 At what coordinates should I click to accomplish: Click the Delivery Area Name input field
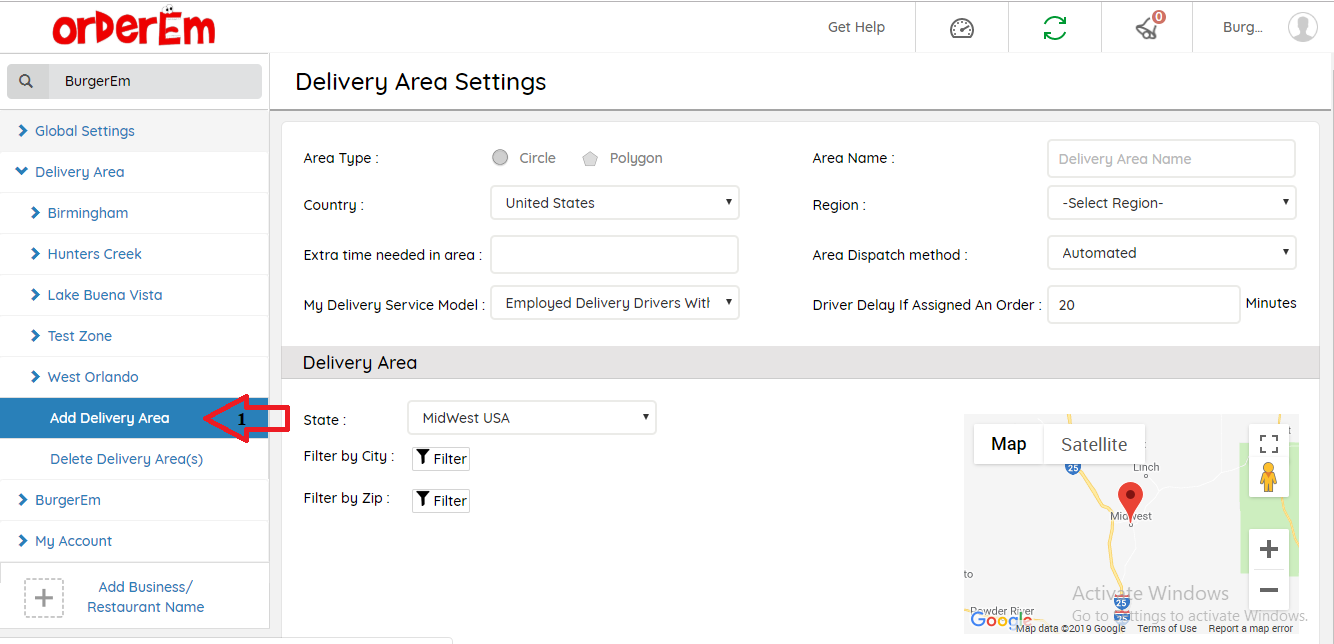pyautogui.click(x=1171, y=159)
